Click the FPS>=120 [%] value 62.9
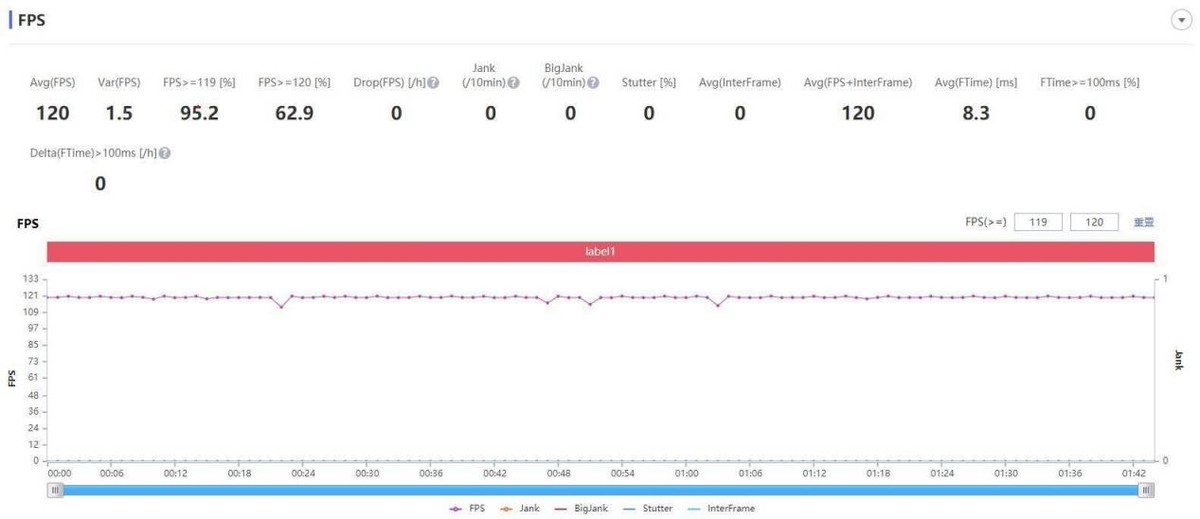The height and width of the screenshot is (519, 1200). (x=294, y=113)
